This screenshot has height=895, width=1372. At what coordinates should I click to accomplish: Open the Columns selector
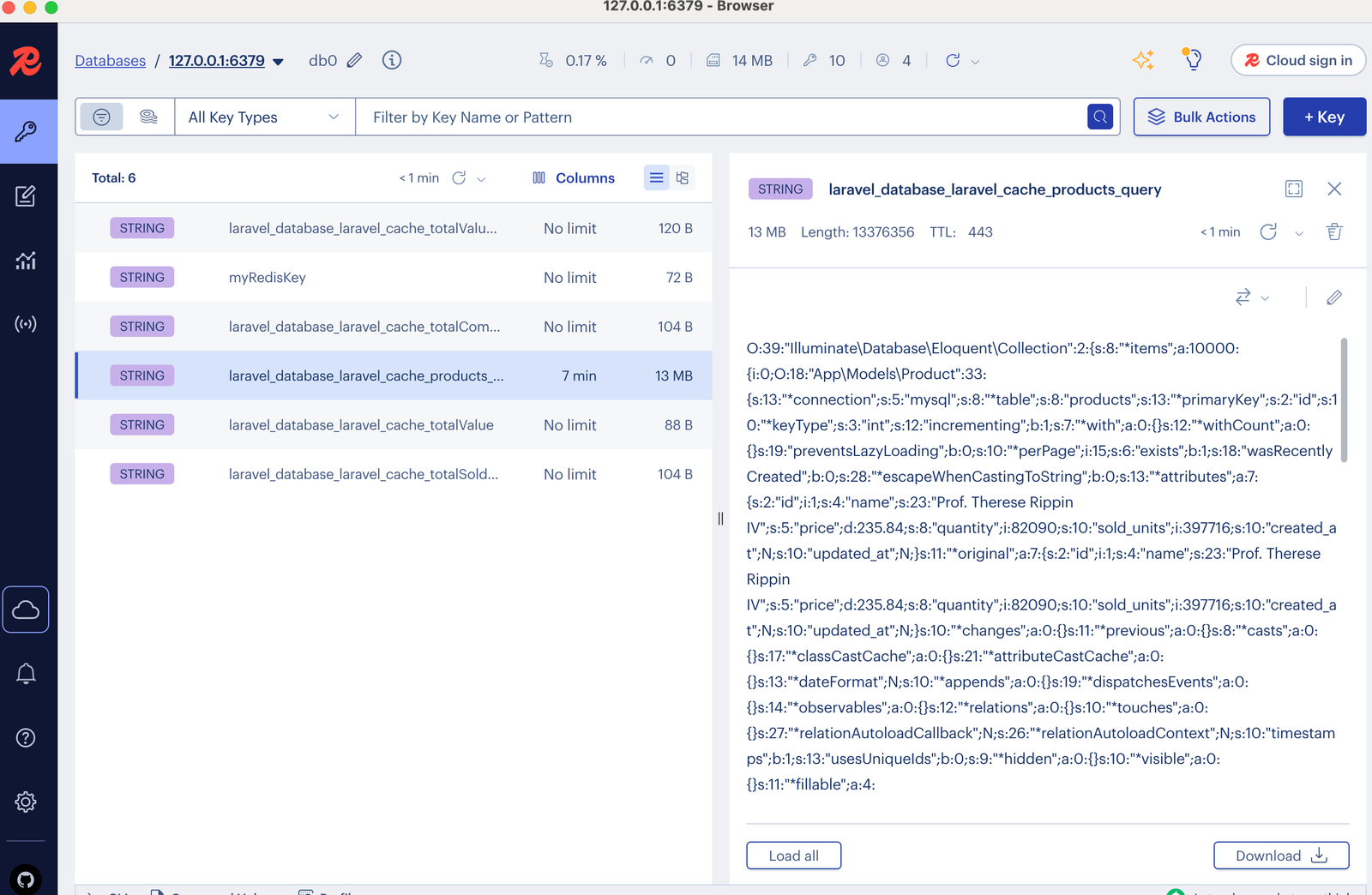(x=574, y=177)
